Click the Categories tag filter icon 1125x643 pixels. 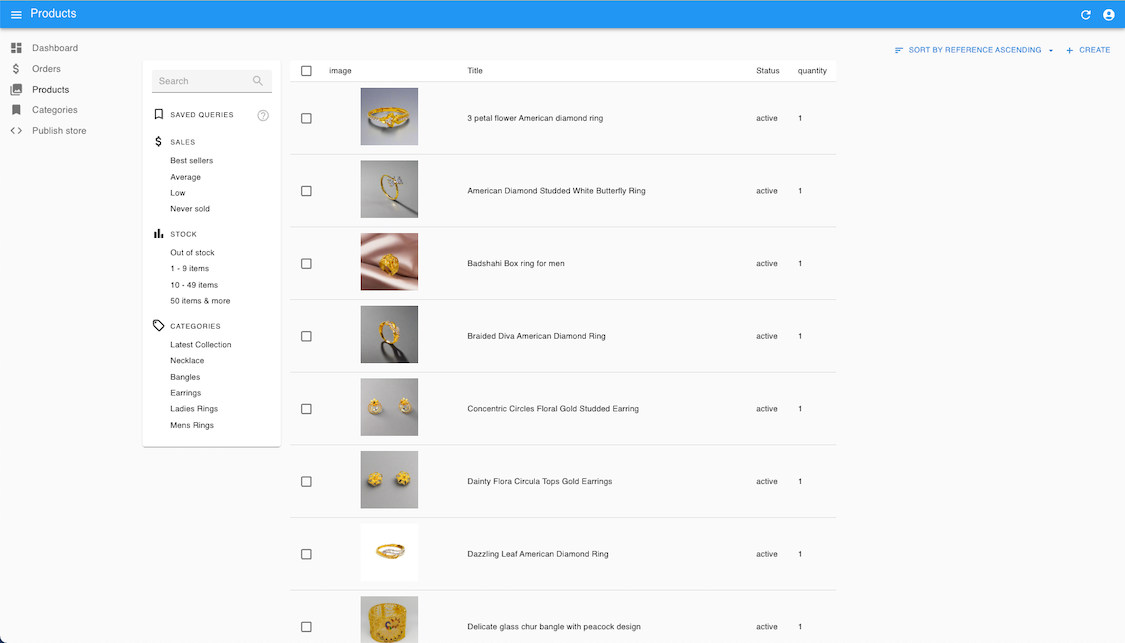tap(159, 326)
